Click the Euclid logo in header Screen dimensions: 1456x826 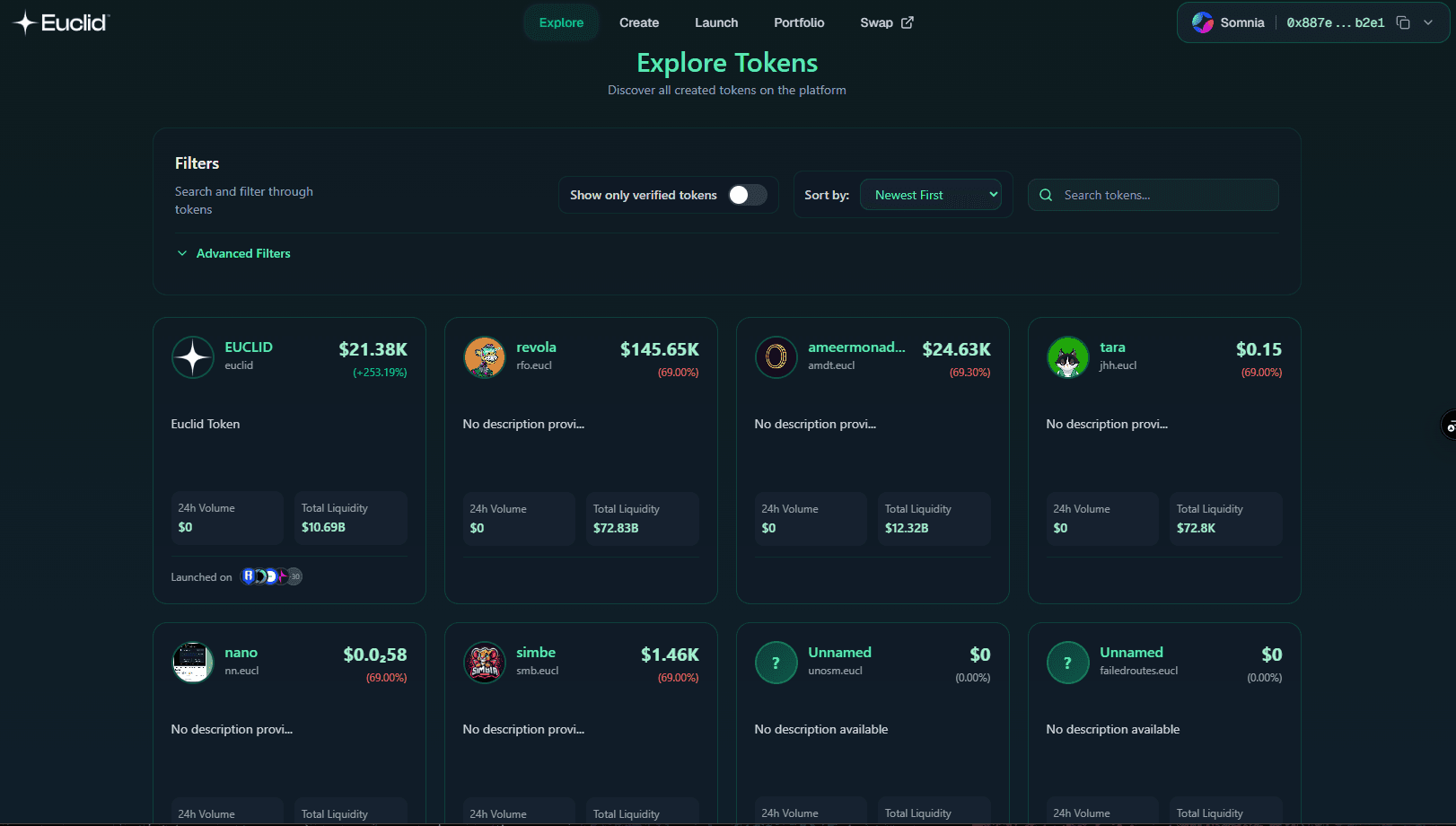point(61,22)
